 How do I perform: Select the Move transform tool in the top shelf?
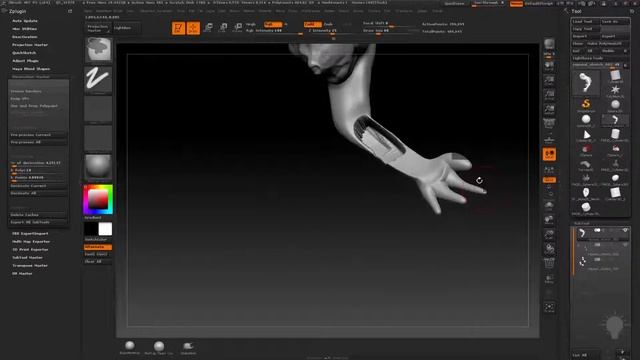[x=208, y=28]
